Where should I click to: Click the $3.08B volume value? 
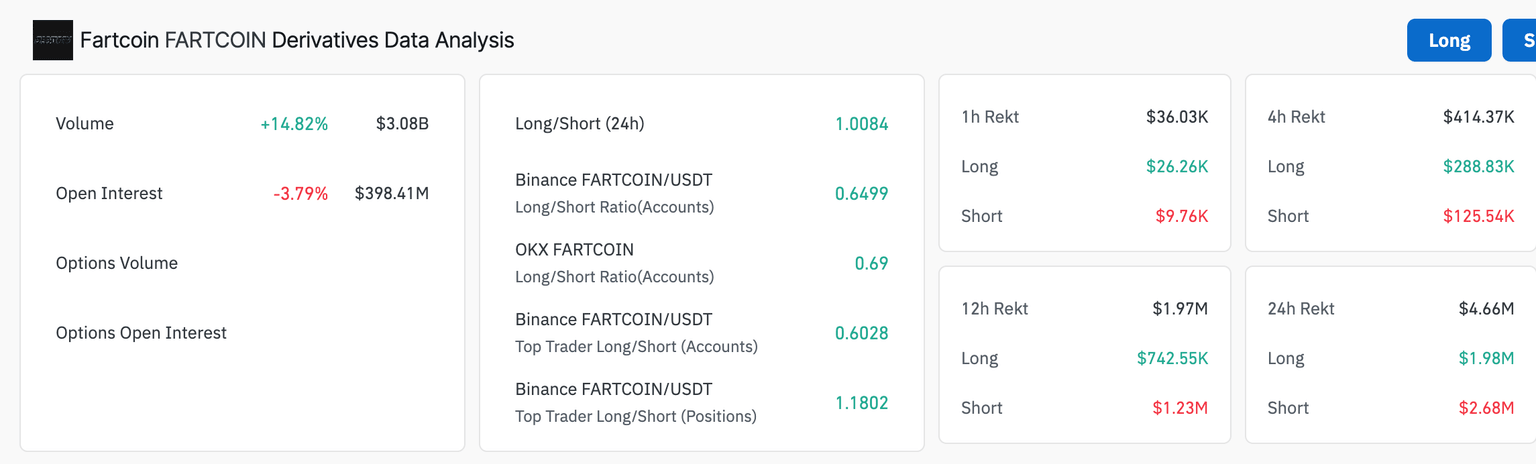tap(402, 124)
